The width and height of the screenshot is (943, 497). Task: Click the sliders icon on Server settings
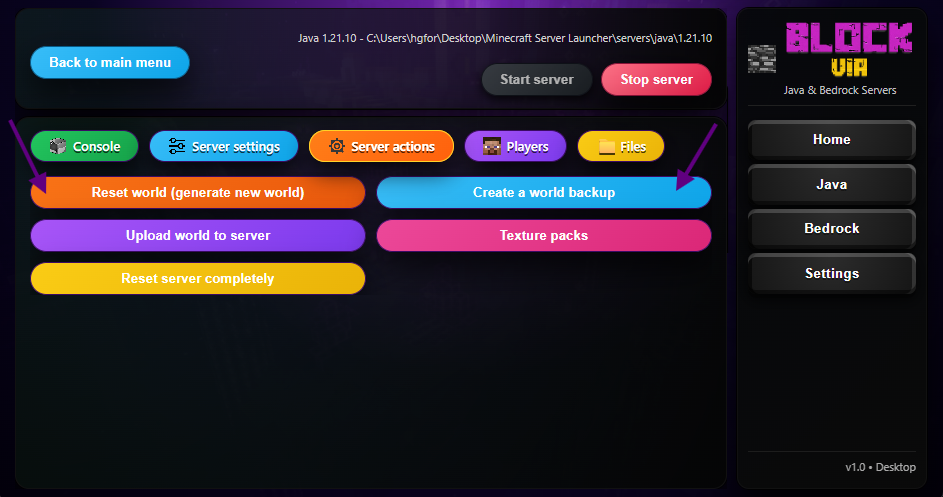[x=177, y=146]
